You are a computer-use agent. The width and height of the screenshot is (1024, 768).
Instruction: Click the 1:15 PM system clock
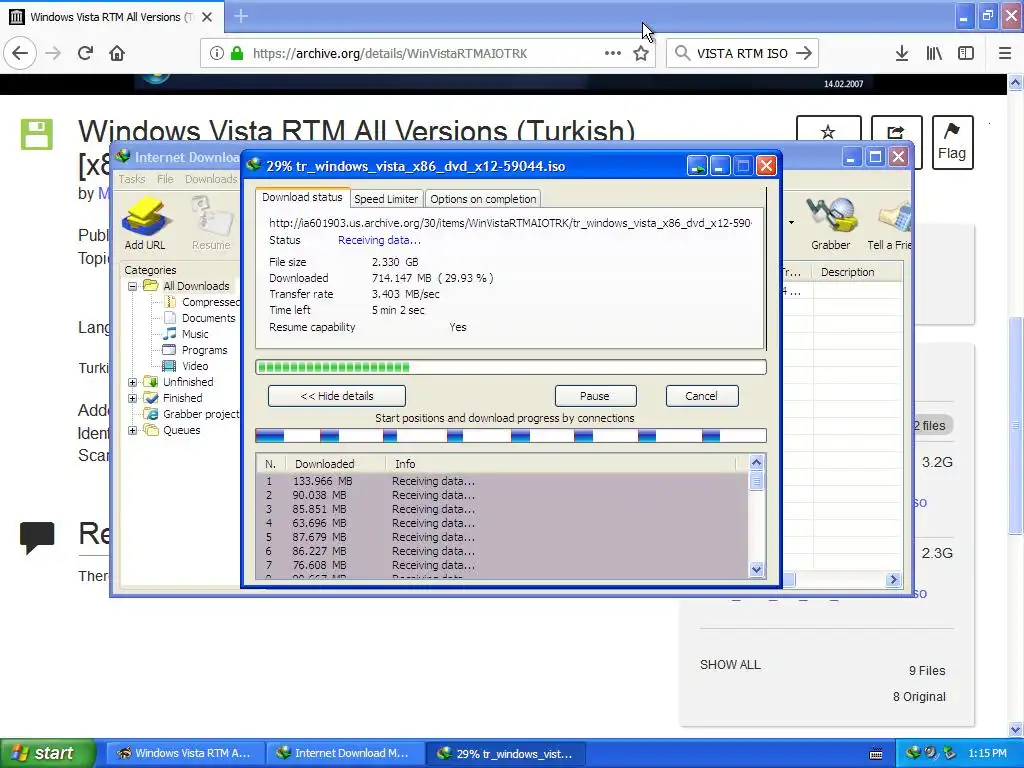[987, 754]
